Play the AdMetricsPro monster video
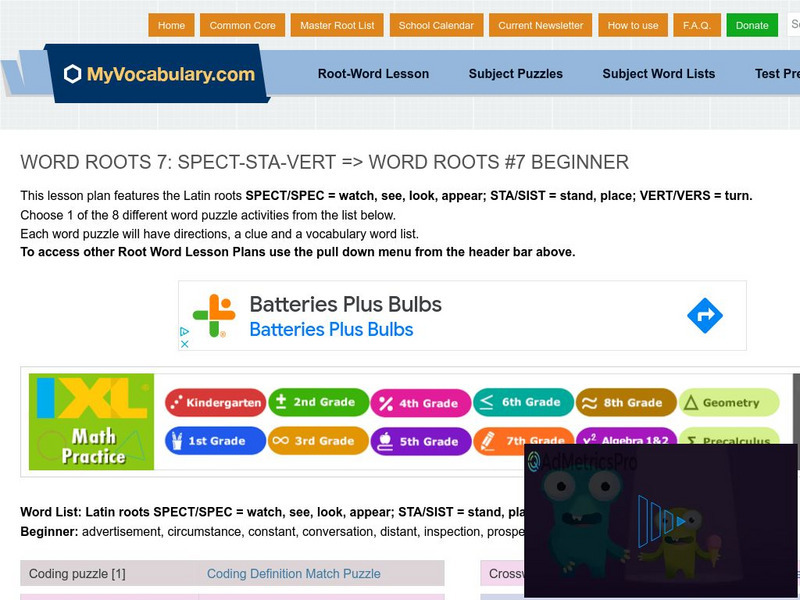Image resolution: width=800 pixels, height=600 pixels. (x=662, y=521)
